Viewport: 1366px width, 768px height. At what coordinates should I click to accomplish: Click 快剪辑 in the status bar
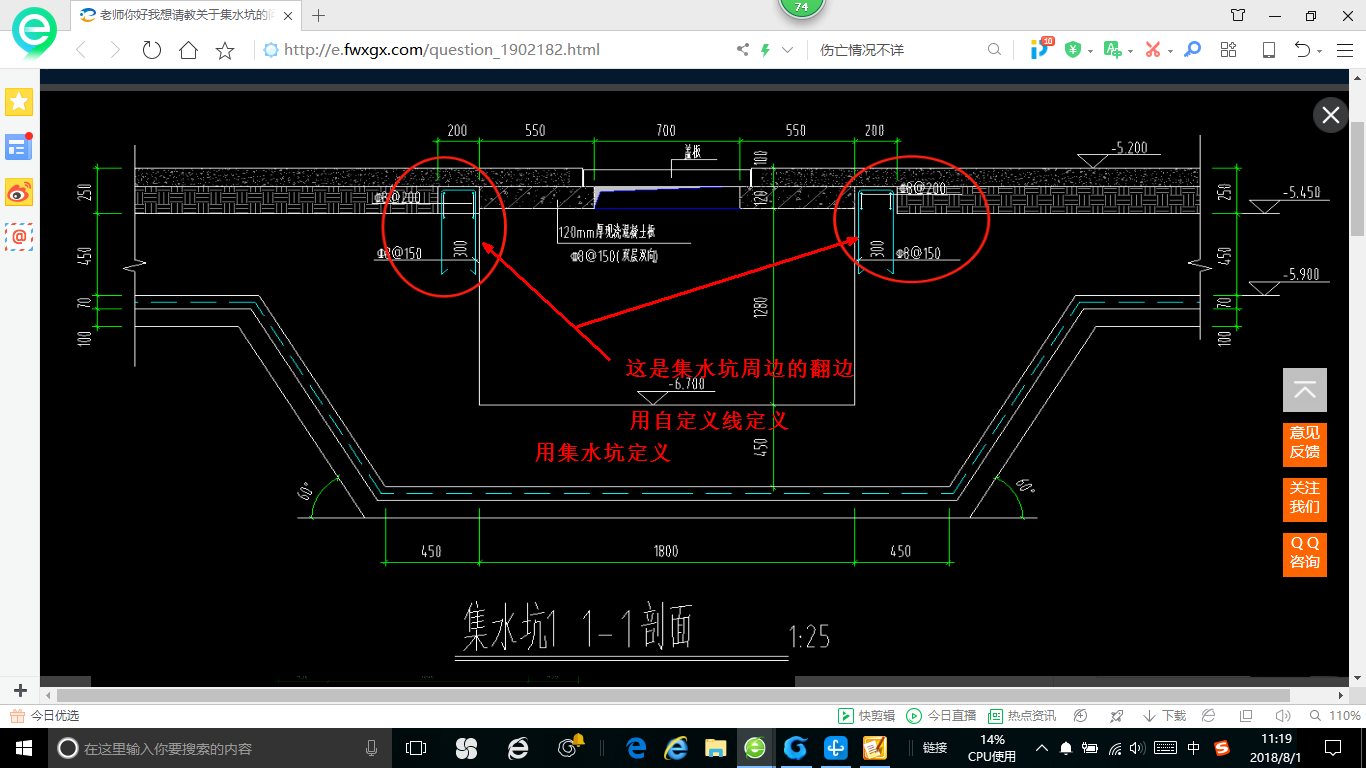(x=866, y=716)
